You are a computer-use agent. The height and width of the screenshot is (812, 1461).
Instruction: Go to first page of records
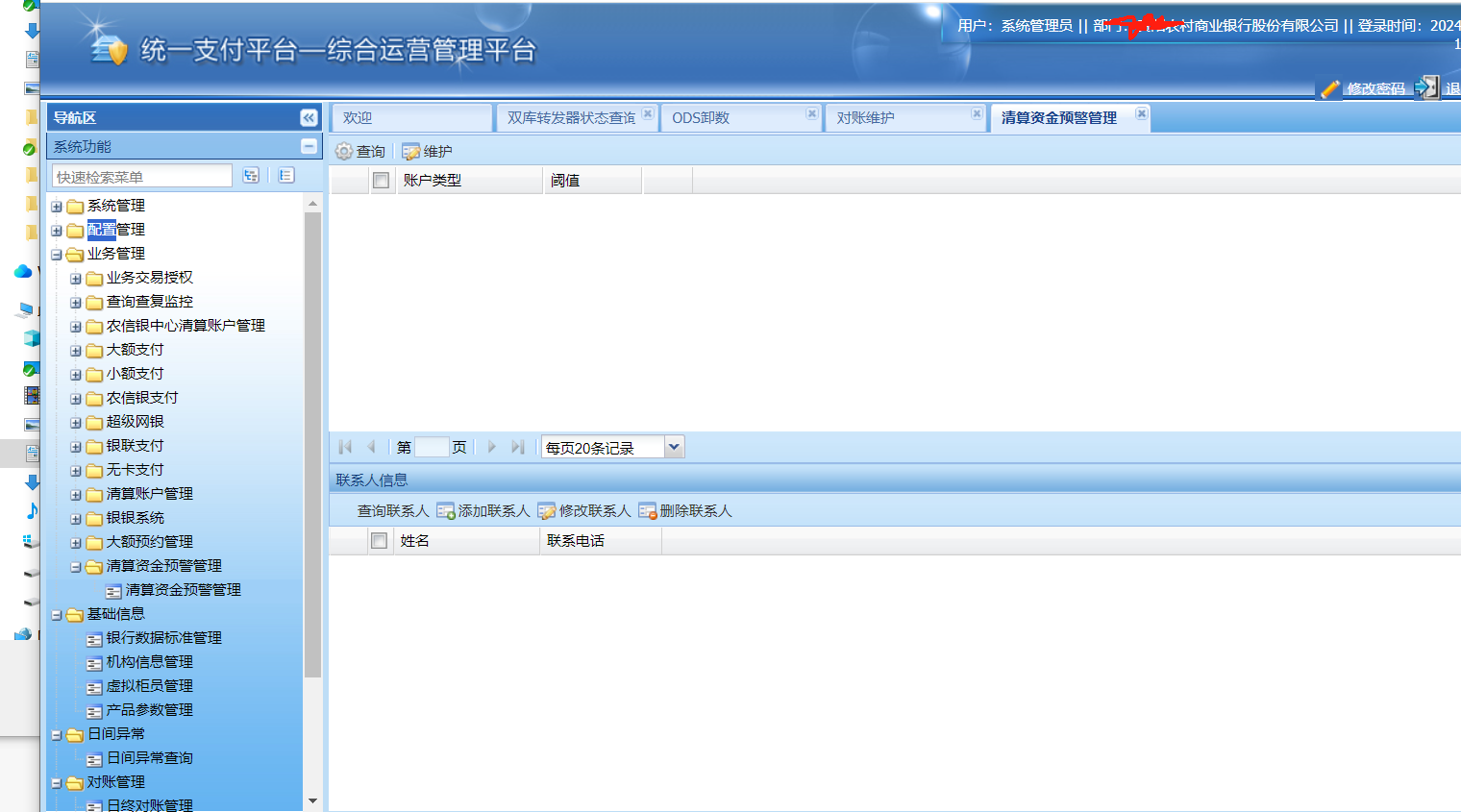pyautogui.click(x=345, y=447)
